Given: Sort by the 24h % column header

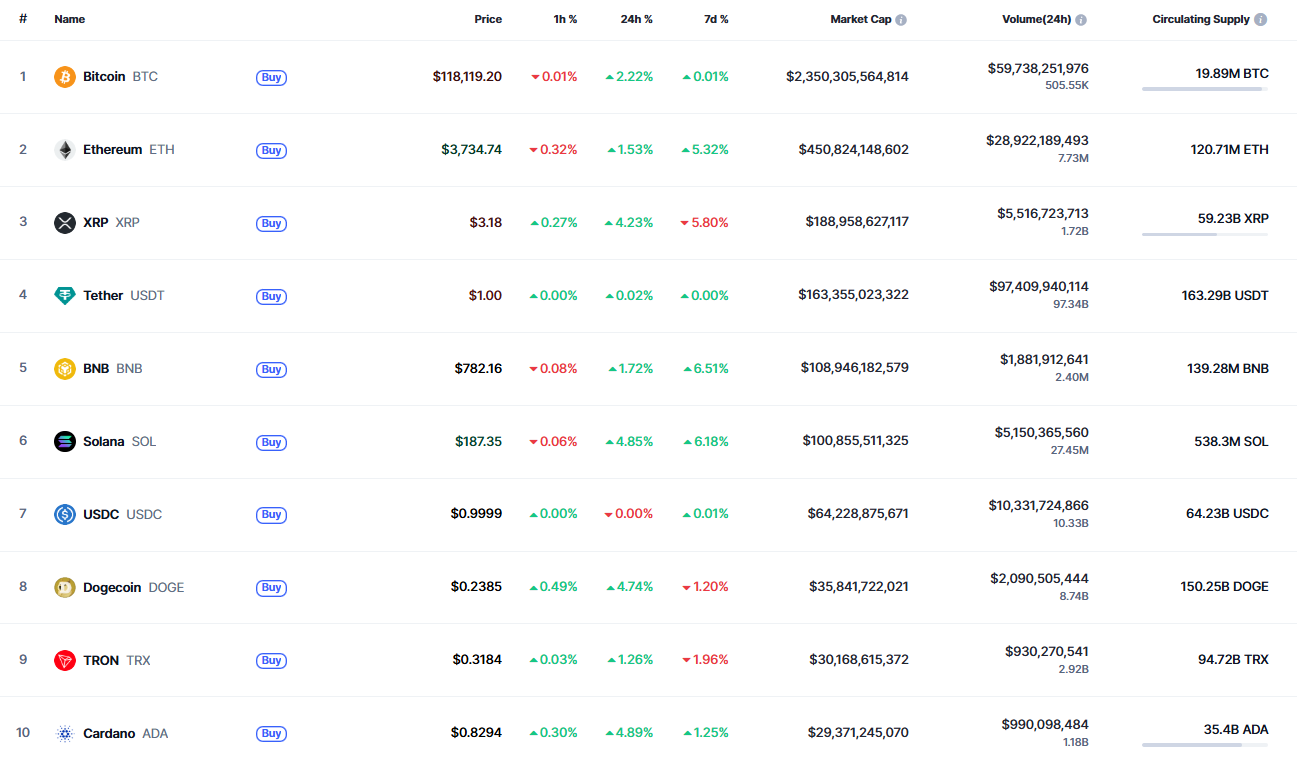Looking at the screenshot, I should click(636, 19).
